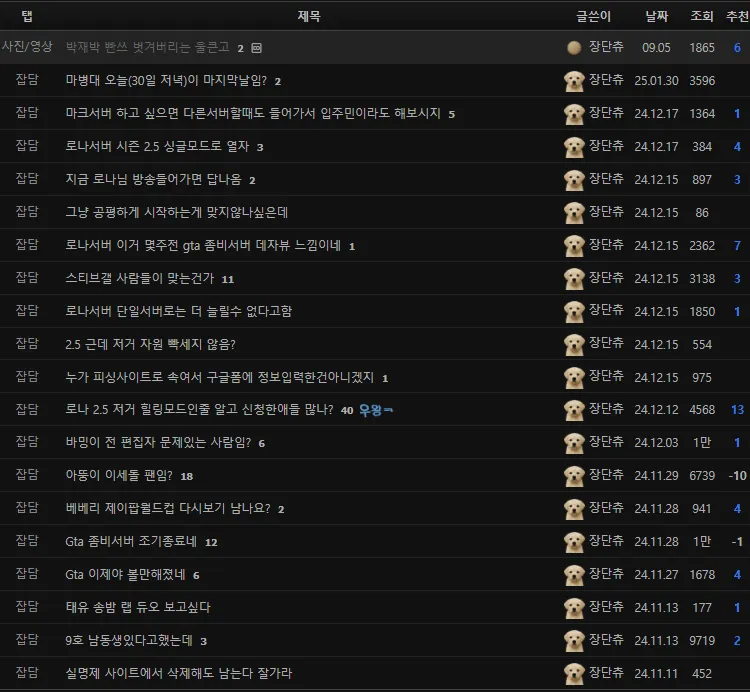Viewport: 750px width, 692px height.
Task: Click puppy avatar on 9호 남동생 row
Action: 574,641
